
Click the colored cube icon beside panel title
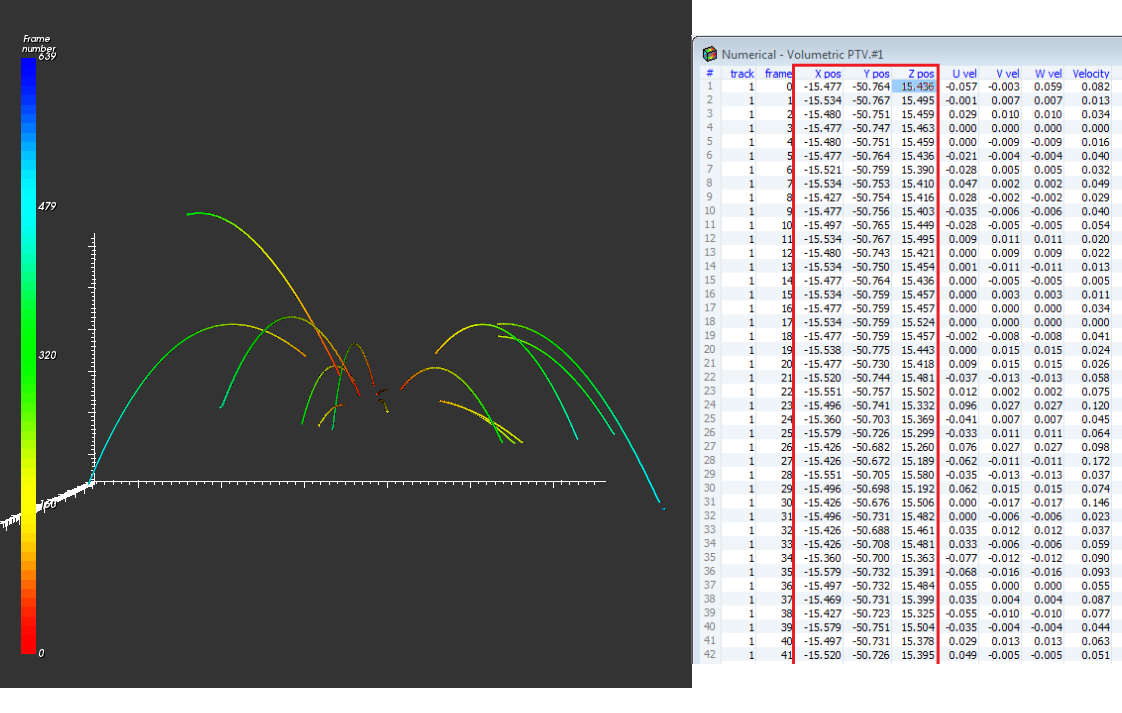710,53
